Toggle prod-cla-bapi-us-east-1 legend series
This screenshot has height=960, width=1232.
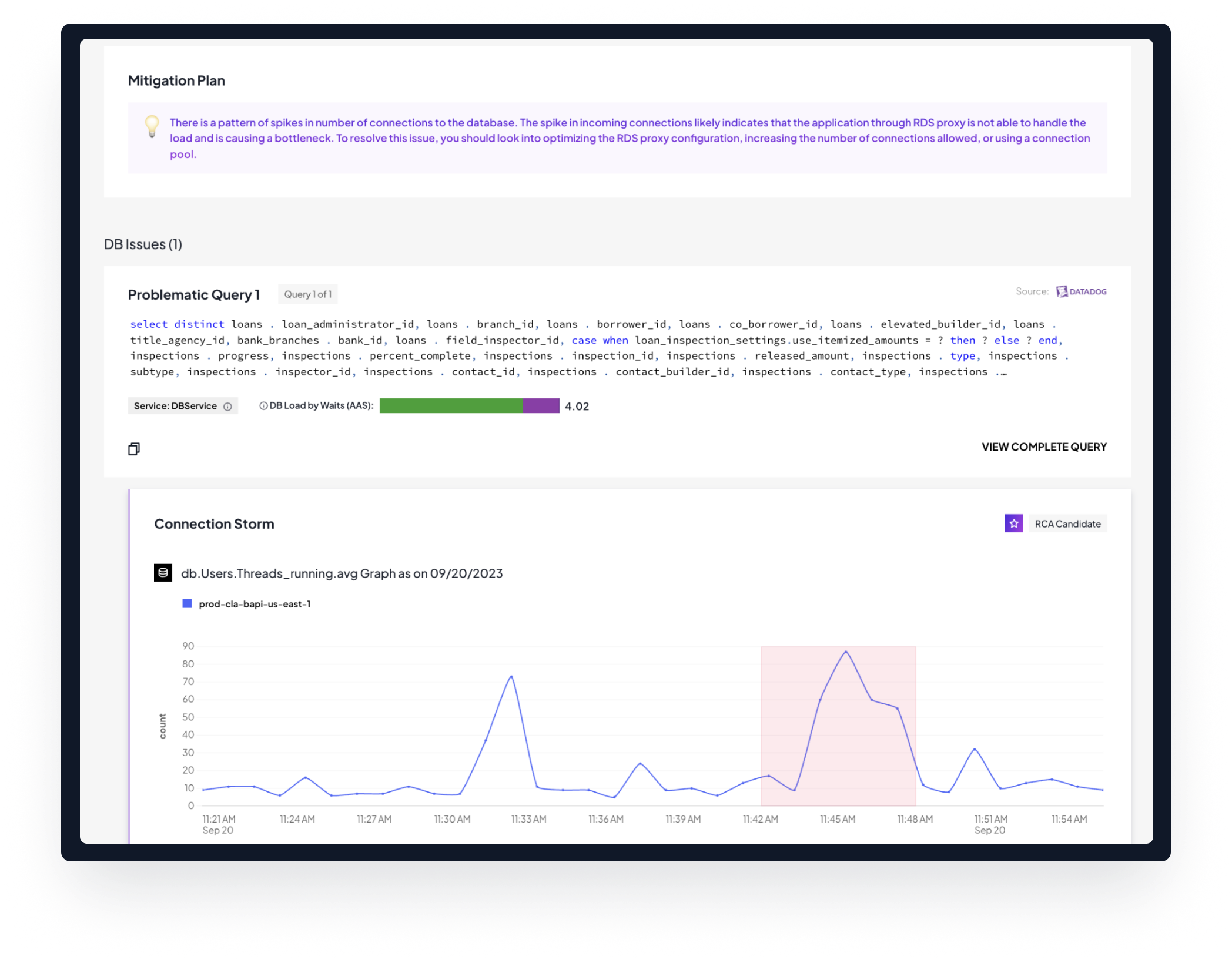point(247,604)
